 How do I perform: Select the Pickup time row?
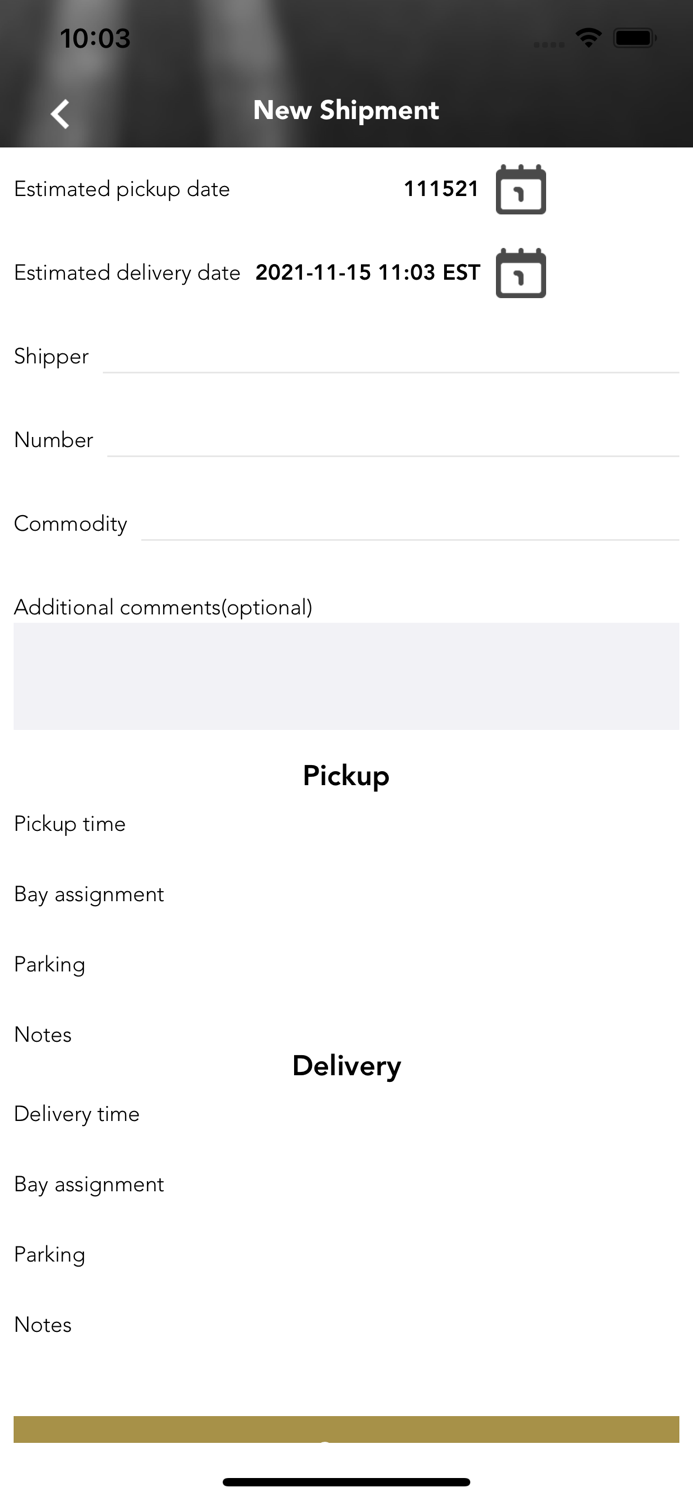tap(70, 824)
